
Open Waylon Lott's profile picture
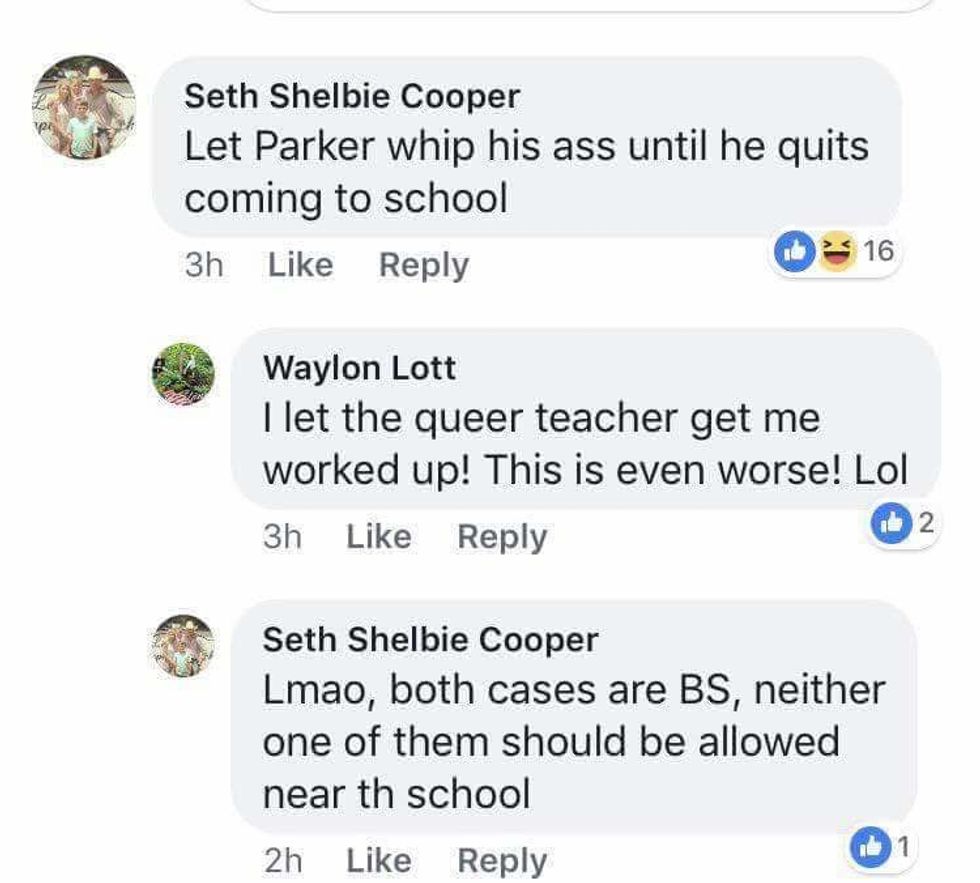coord(184,374)
